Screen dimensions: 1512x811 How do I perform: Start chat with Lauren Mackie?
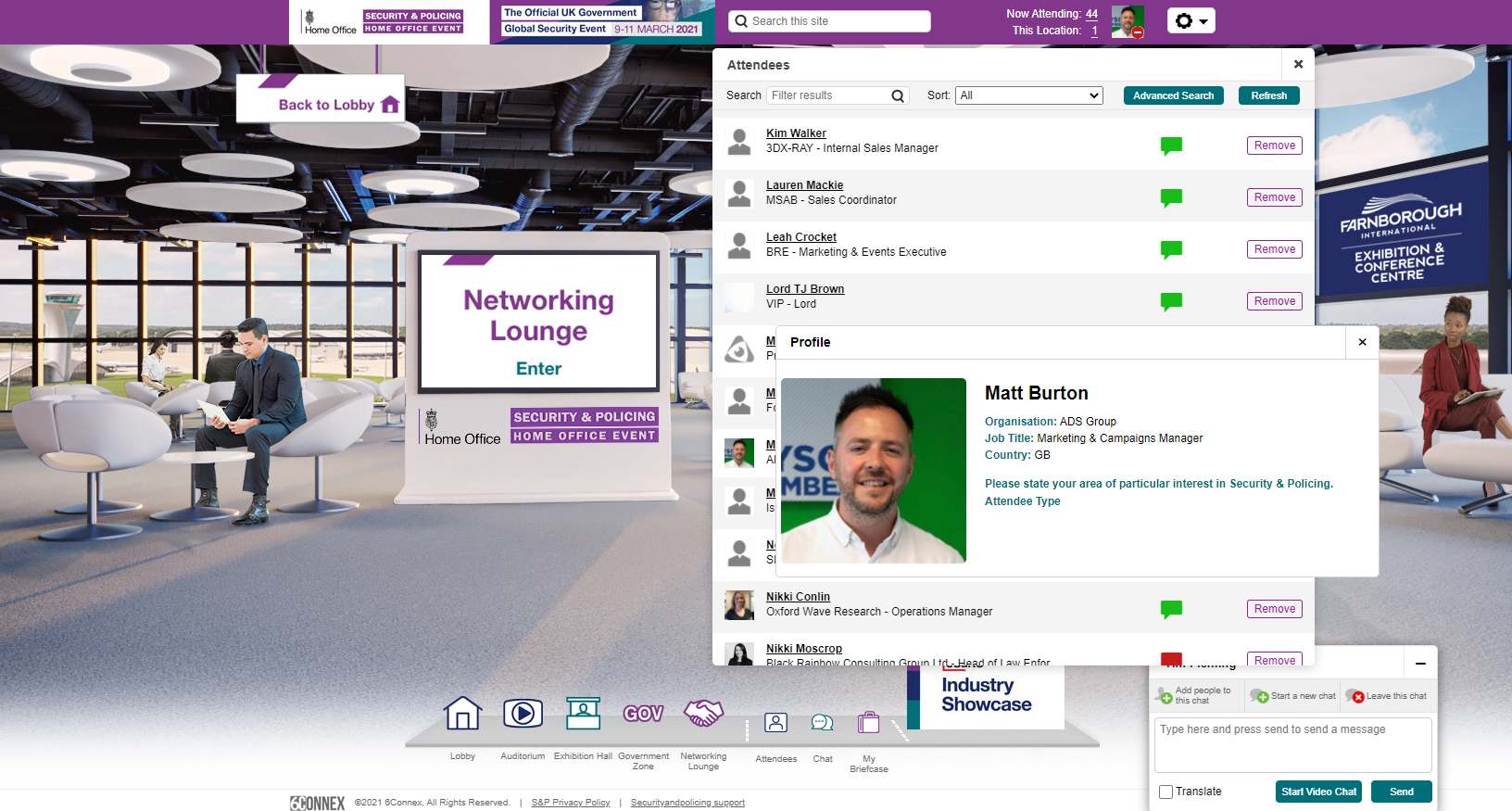click(x=1171, y=197)
